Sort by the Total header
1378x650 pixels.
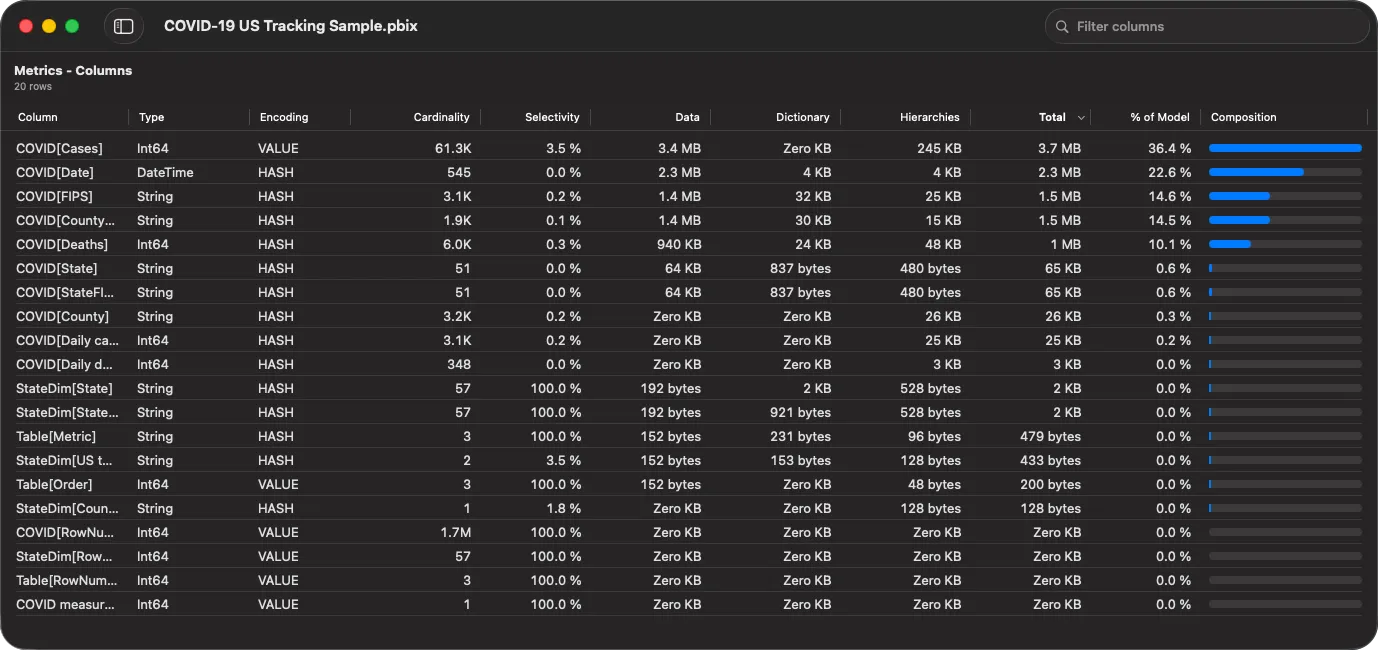pos(1052,117)
